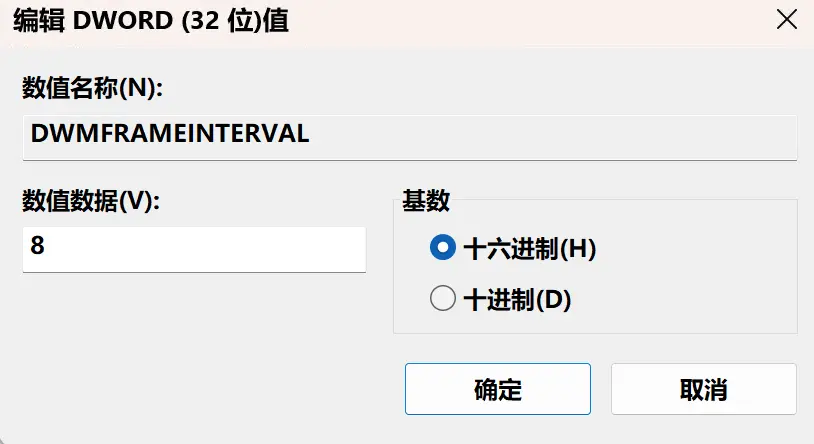Viewport: 814px width, 444px height.
Task: Focus the 数值数据 value data field
Action: click(x=194, y=249)
